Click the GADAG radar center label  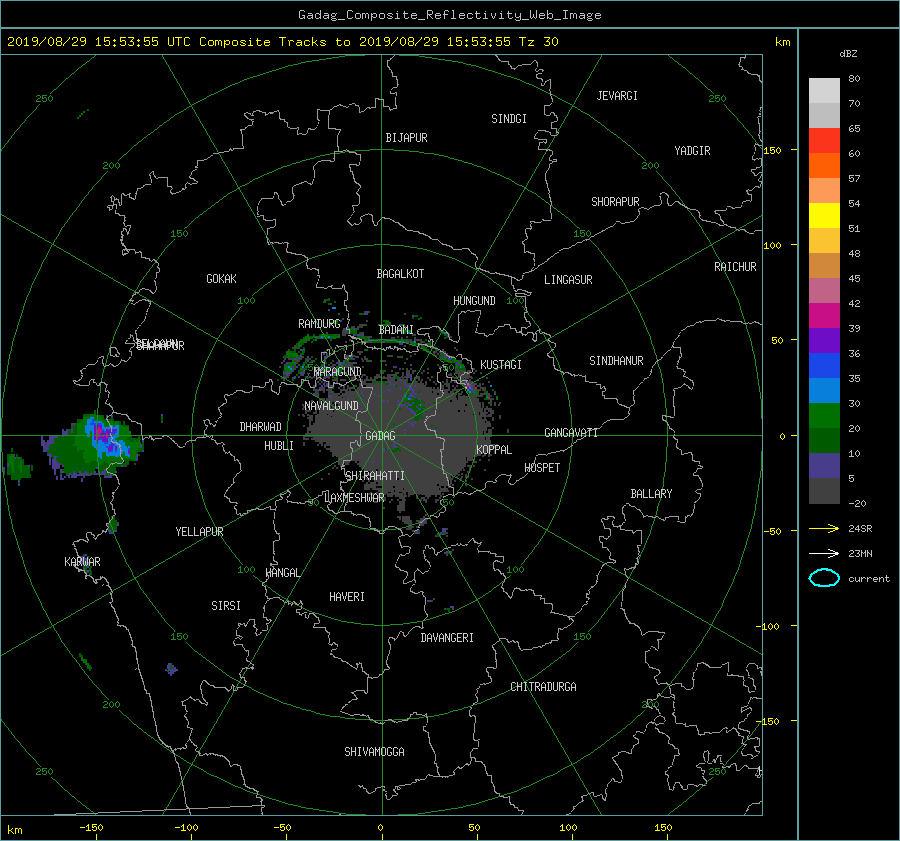380,436
